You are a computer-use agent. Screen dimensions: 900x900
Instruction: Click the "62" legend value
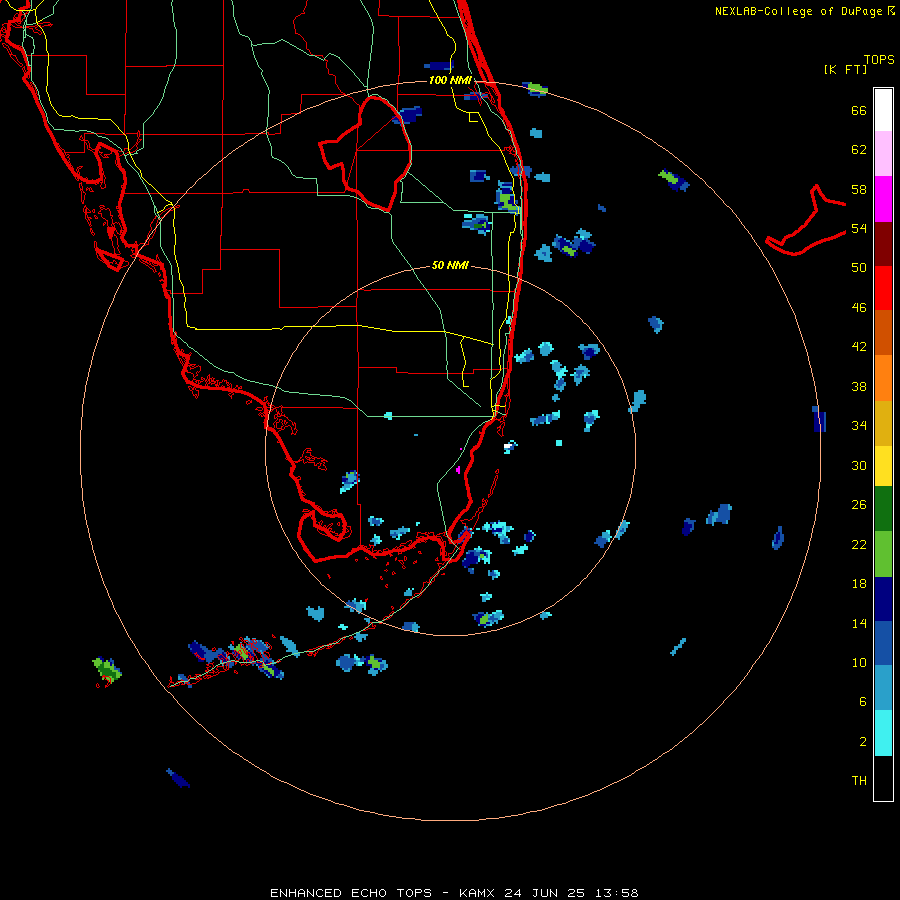click(859, 149)
